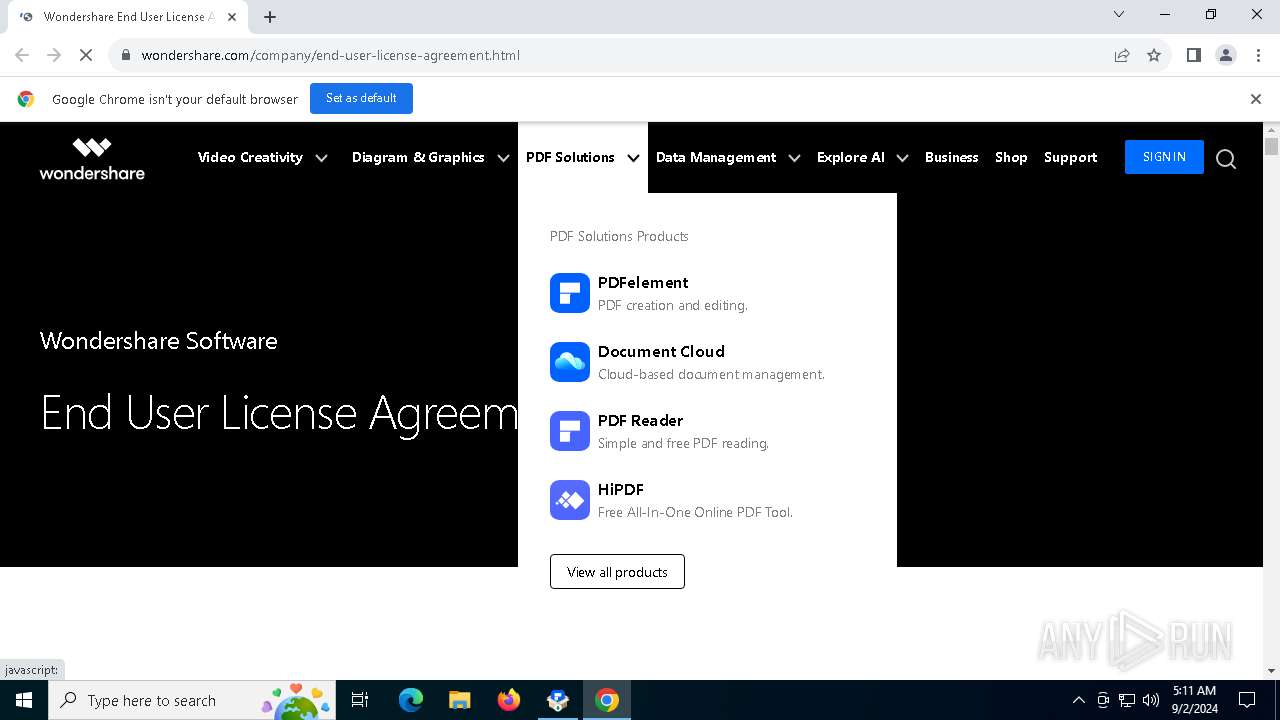Screen dimensions: 1280x720
Task: Open volume control in tray
Action: 1151,700
